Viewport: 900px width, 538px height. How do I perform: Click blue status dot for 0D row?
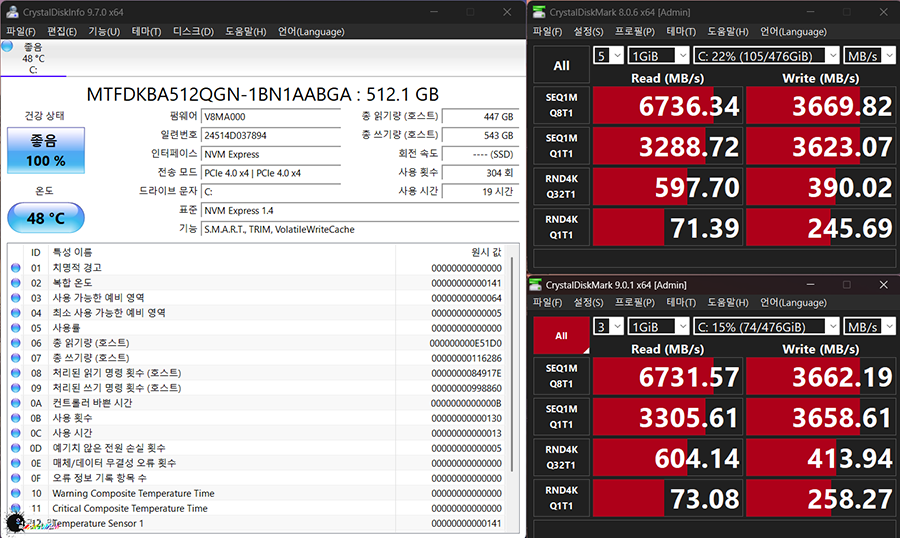[15, 448]
